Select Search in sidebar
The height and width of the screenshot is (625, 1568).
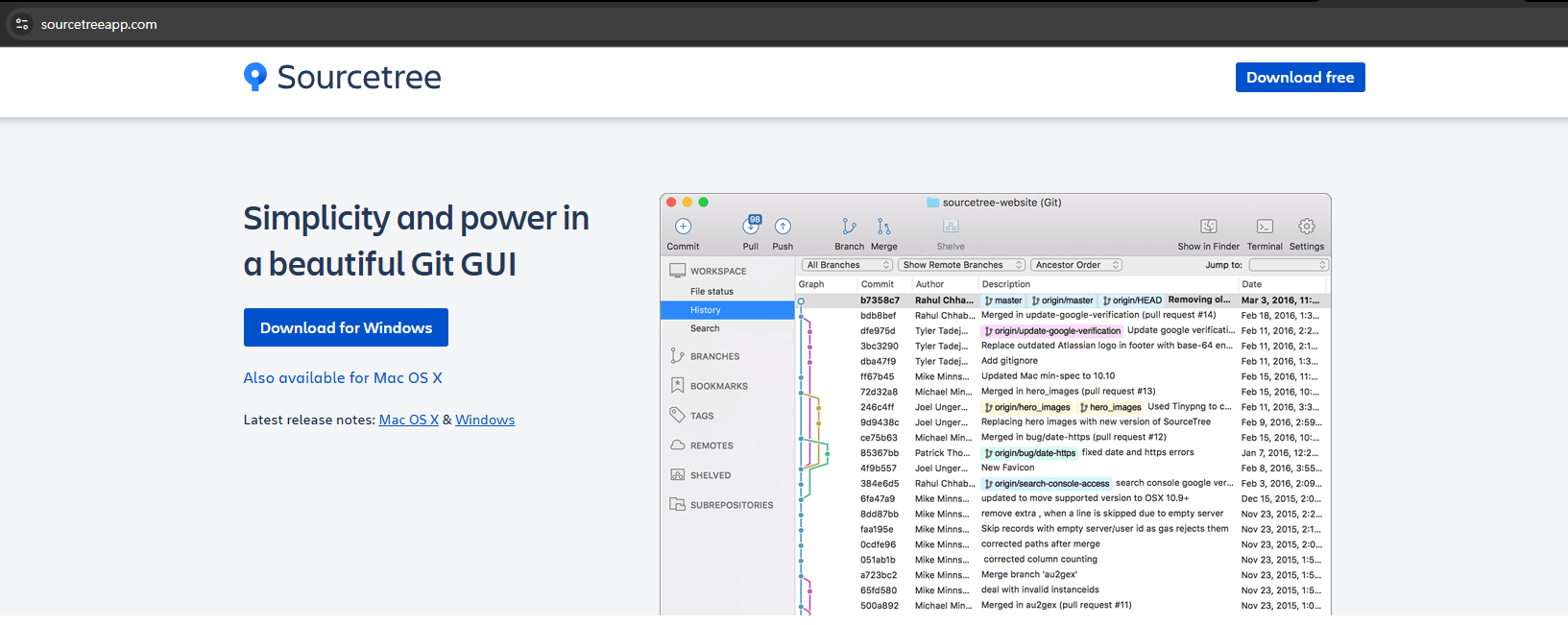(x=705, y=328)
